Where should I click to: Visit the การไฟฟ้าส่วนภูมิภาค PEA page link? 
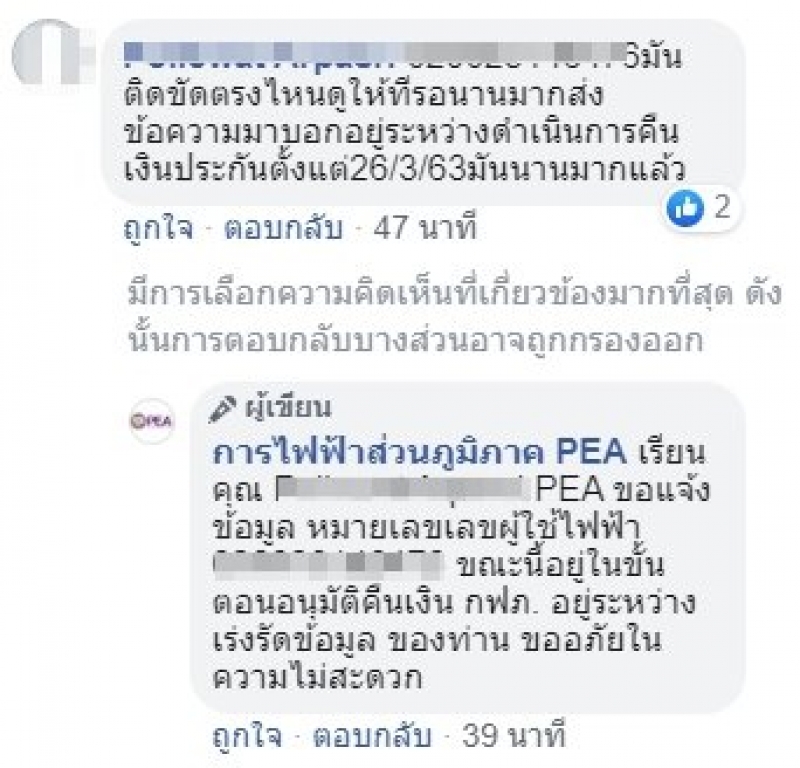point(419,452)
